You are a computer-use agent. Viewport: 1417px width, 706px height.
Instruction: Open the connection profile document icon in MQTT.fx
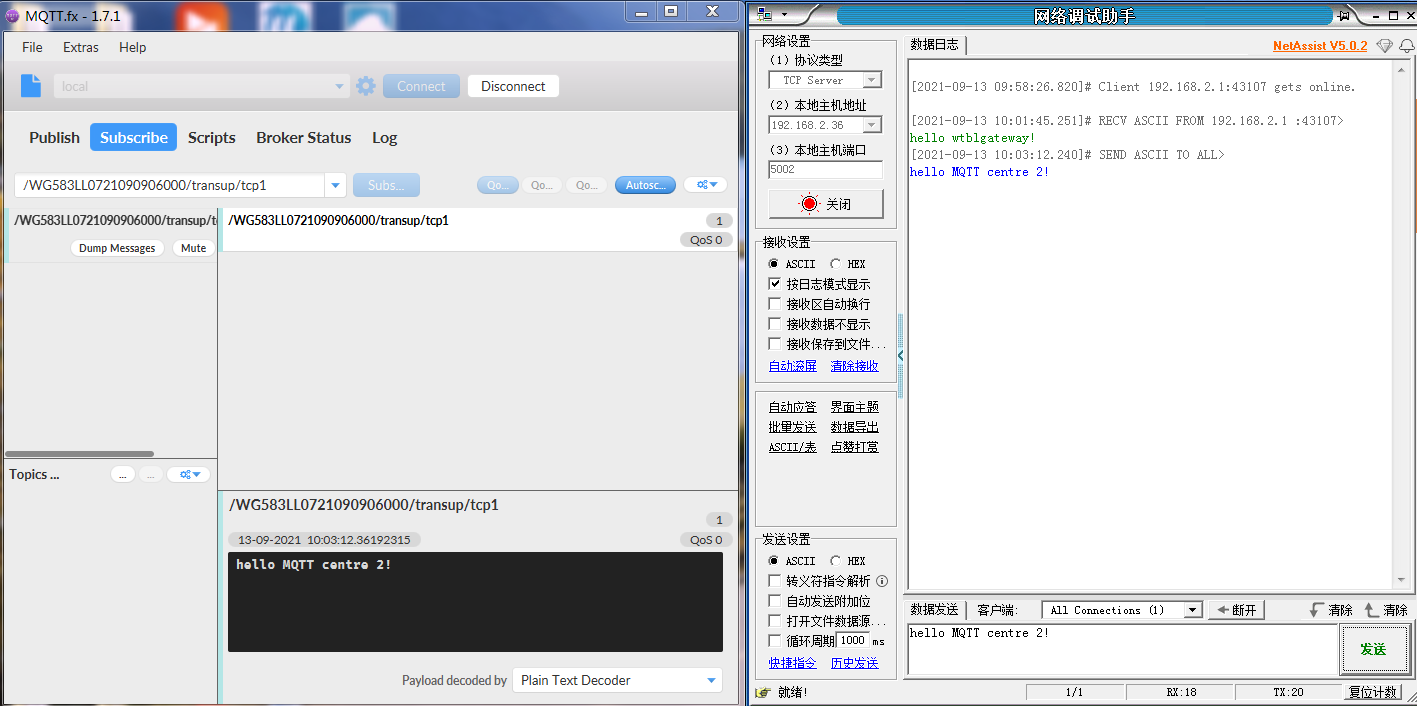click(31, 86)
